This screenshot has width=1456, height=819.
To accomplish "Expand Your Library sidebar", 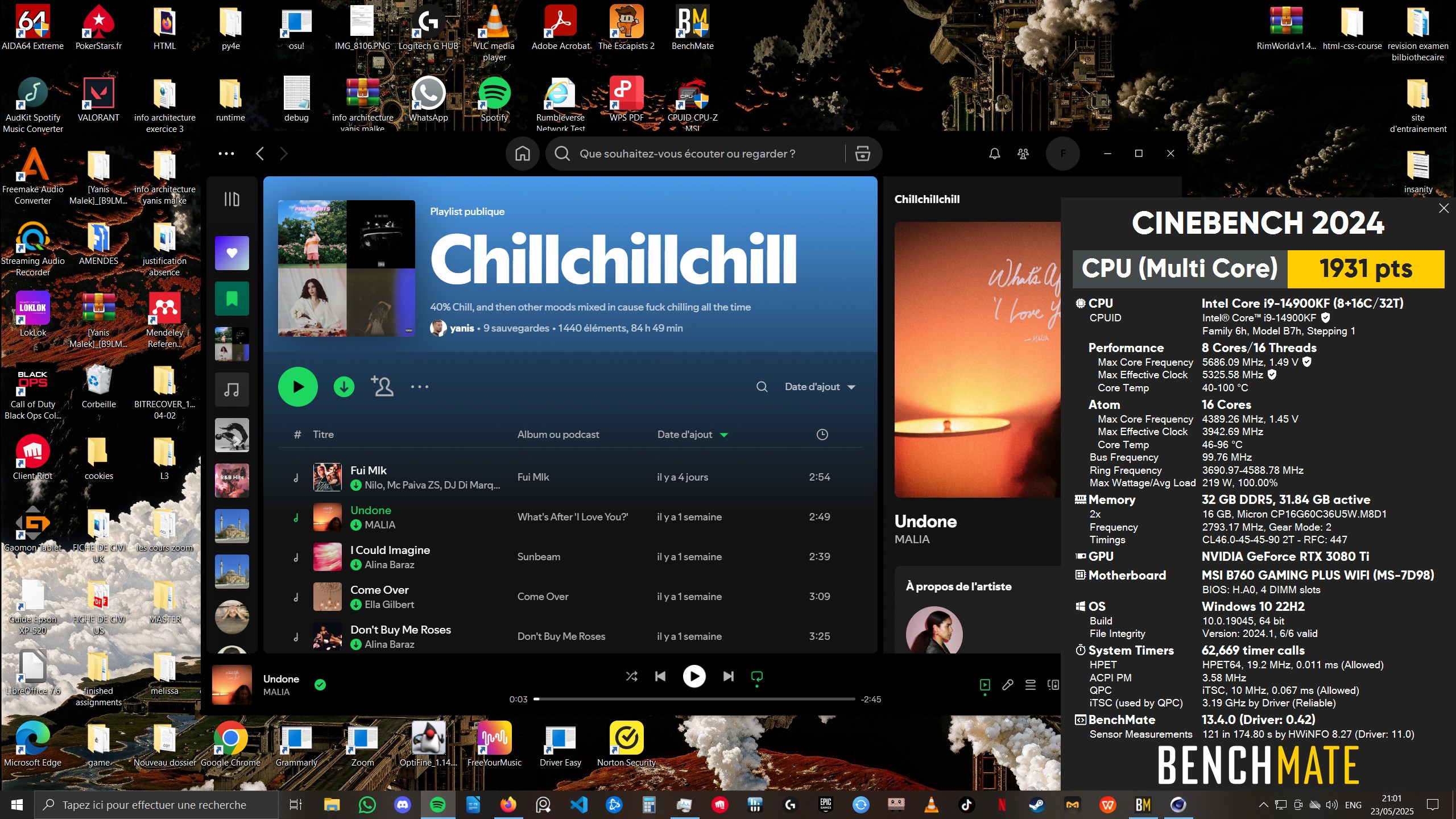I will click(x=231, y=199).
